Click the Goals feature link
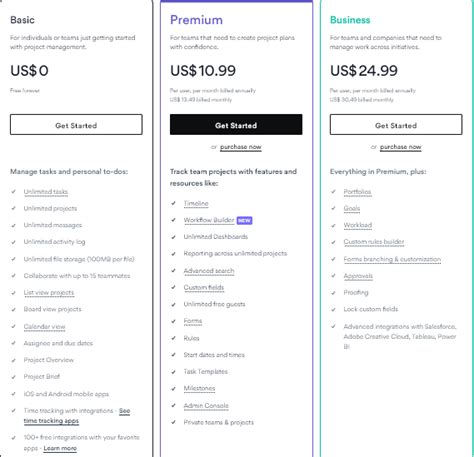 click(352, 209)
